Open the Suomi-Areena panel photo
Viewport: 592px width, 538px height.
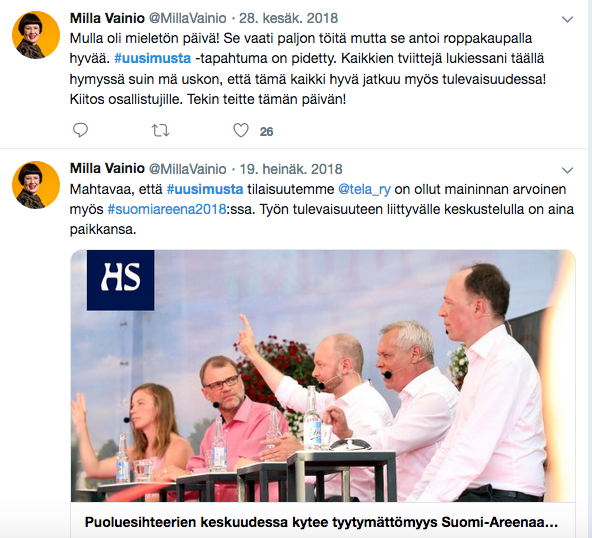323,376
